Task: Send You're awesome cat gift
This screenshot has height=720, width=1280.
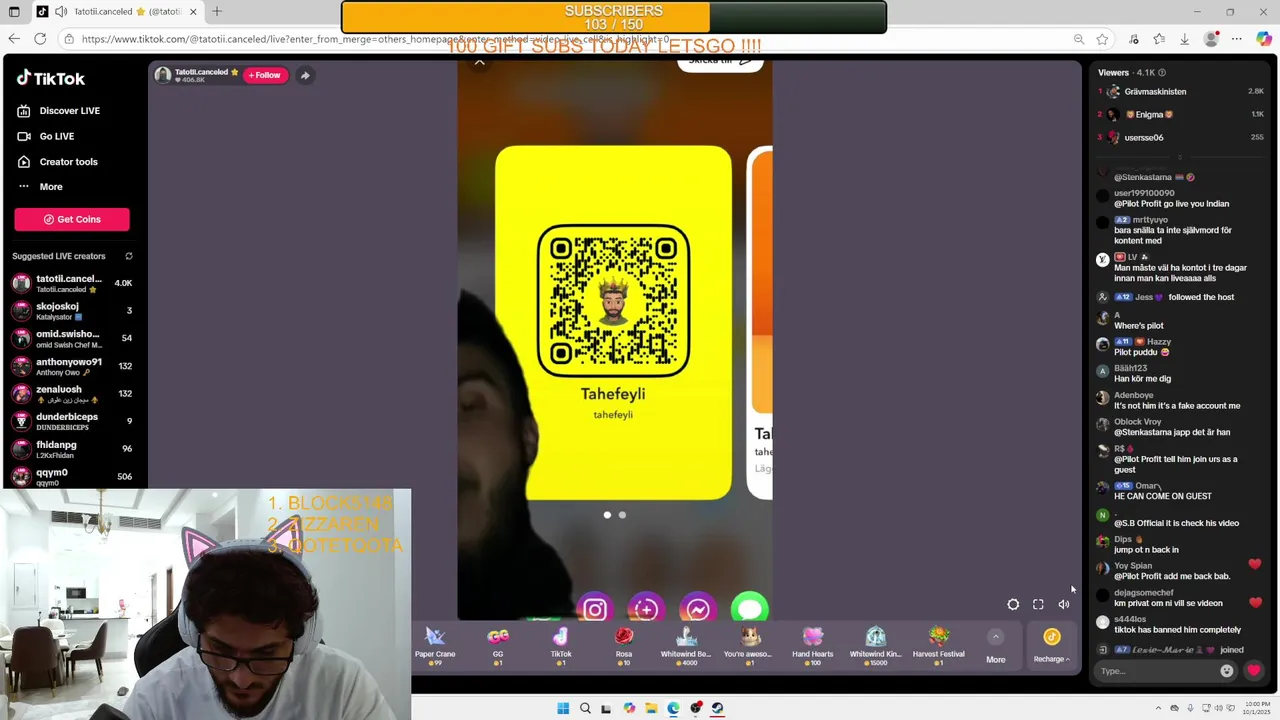Action: [748, 644]
